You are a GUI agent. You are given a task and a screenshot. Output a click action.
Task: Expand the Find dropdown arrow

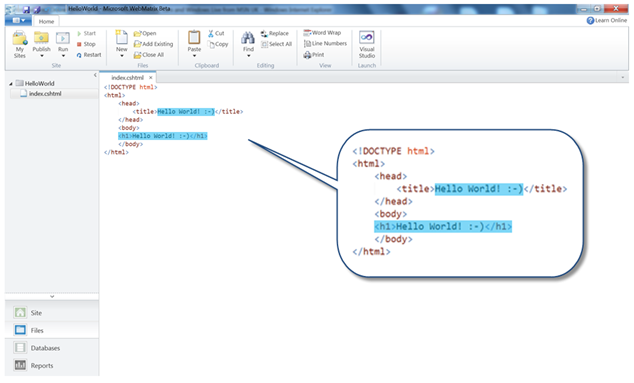(x=248, y=56)
